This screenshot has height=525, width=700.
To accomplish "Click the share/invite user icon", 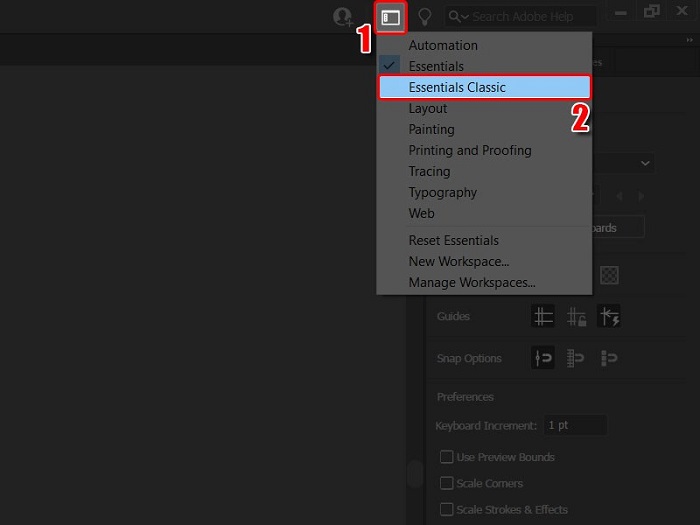I will [x=343, y=17].
